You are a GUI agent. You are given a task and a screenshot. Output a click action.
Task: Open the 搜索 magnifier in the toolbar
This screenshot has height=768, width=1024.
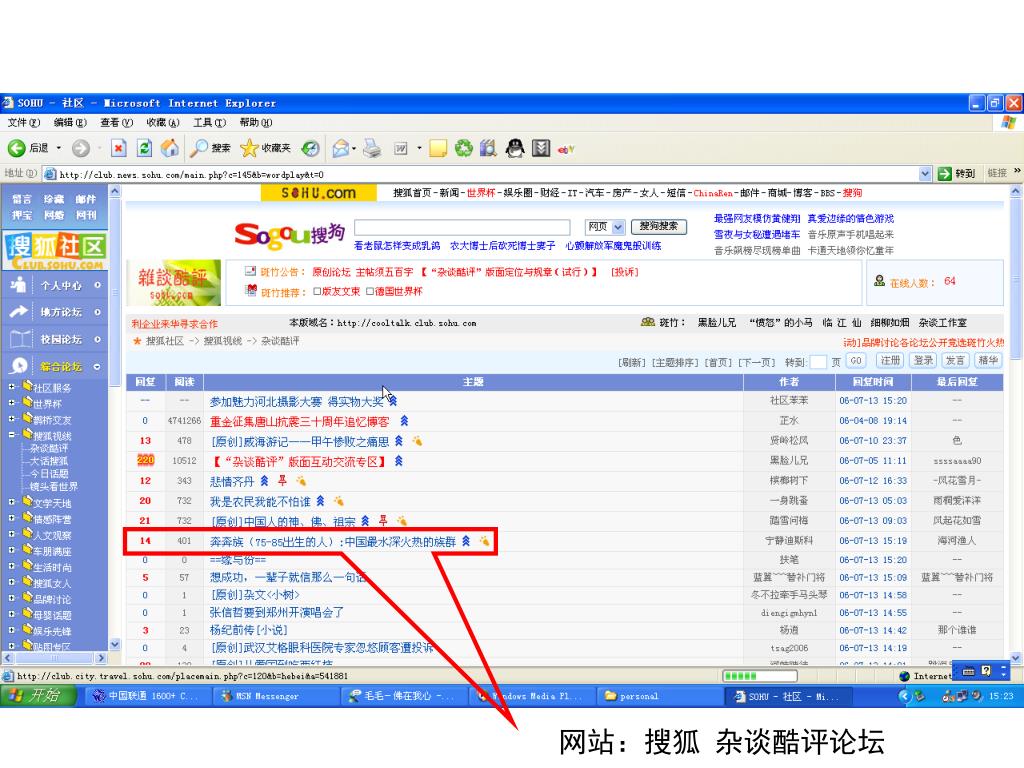click(x=210, y=149)
